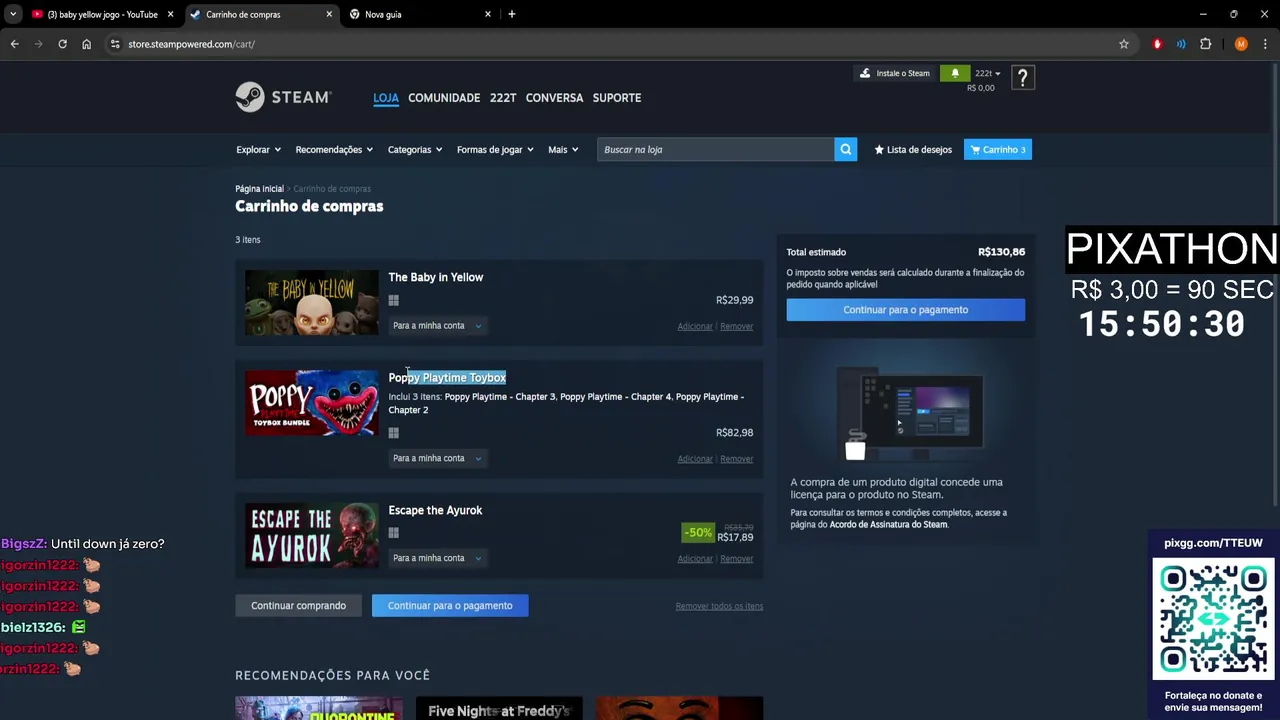Image resolution: width=1280 pixels, height=720 pixels.
Task: Click the browser forward arrow
Action: 38,44
